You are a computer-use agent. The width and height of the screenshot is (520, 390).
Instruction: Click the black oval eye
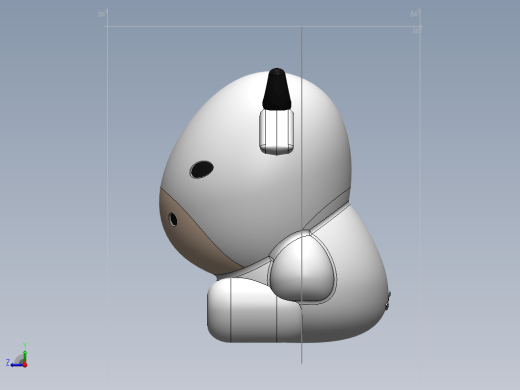202,169
